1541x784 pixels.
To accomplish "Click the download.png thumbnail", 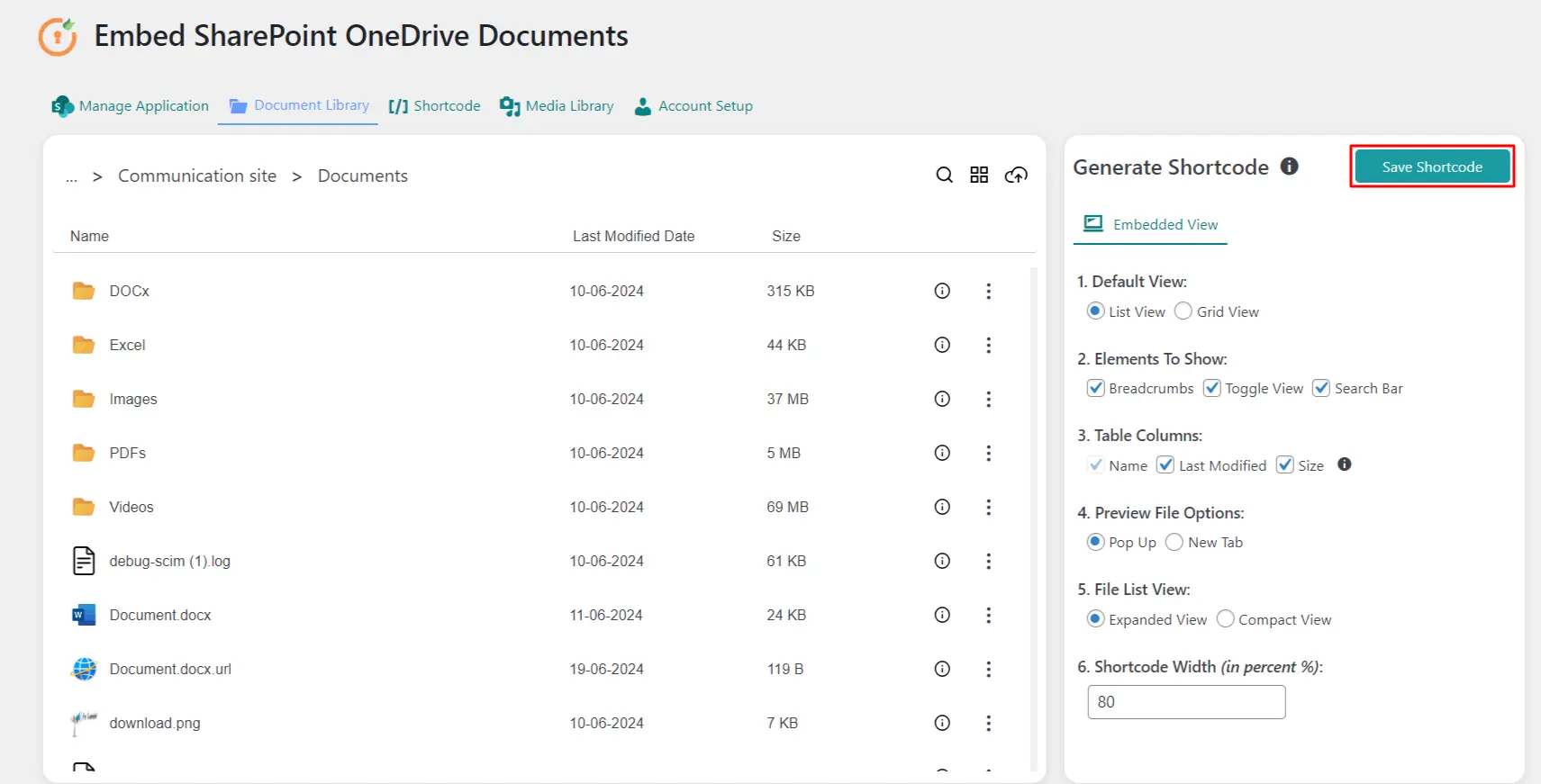I will click(x=84, y=723).
